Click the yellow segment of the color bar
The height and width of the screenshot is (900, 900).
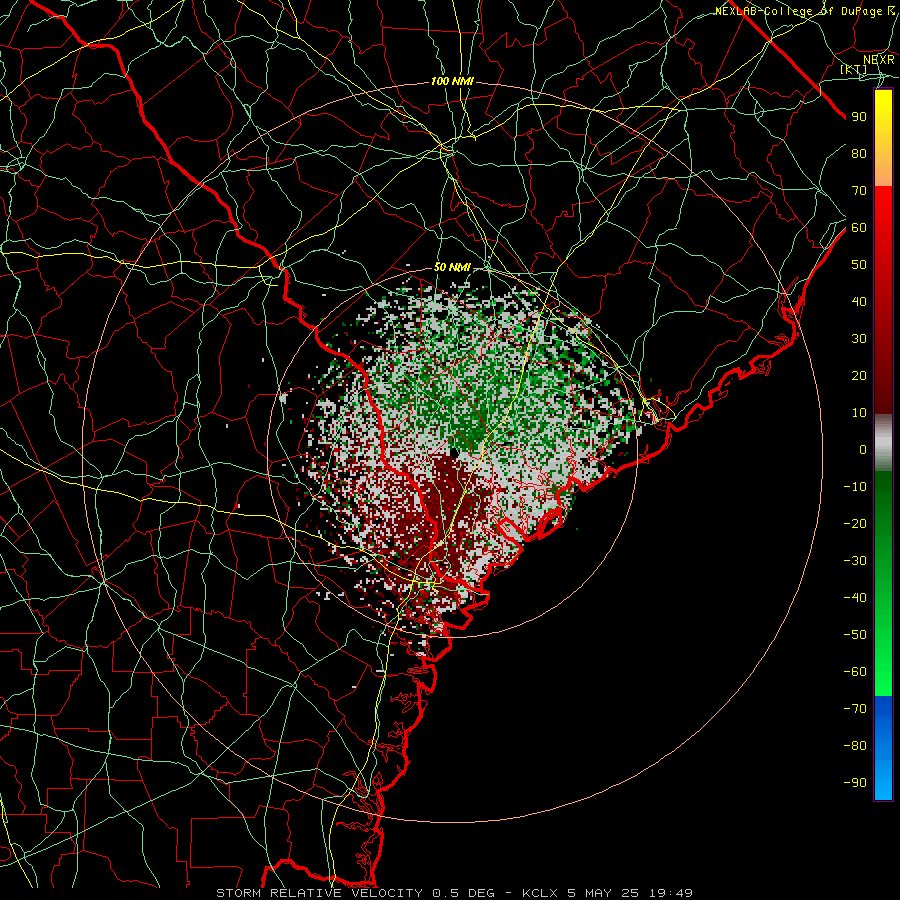[883, 138]
